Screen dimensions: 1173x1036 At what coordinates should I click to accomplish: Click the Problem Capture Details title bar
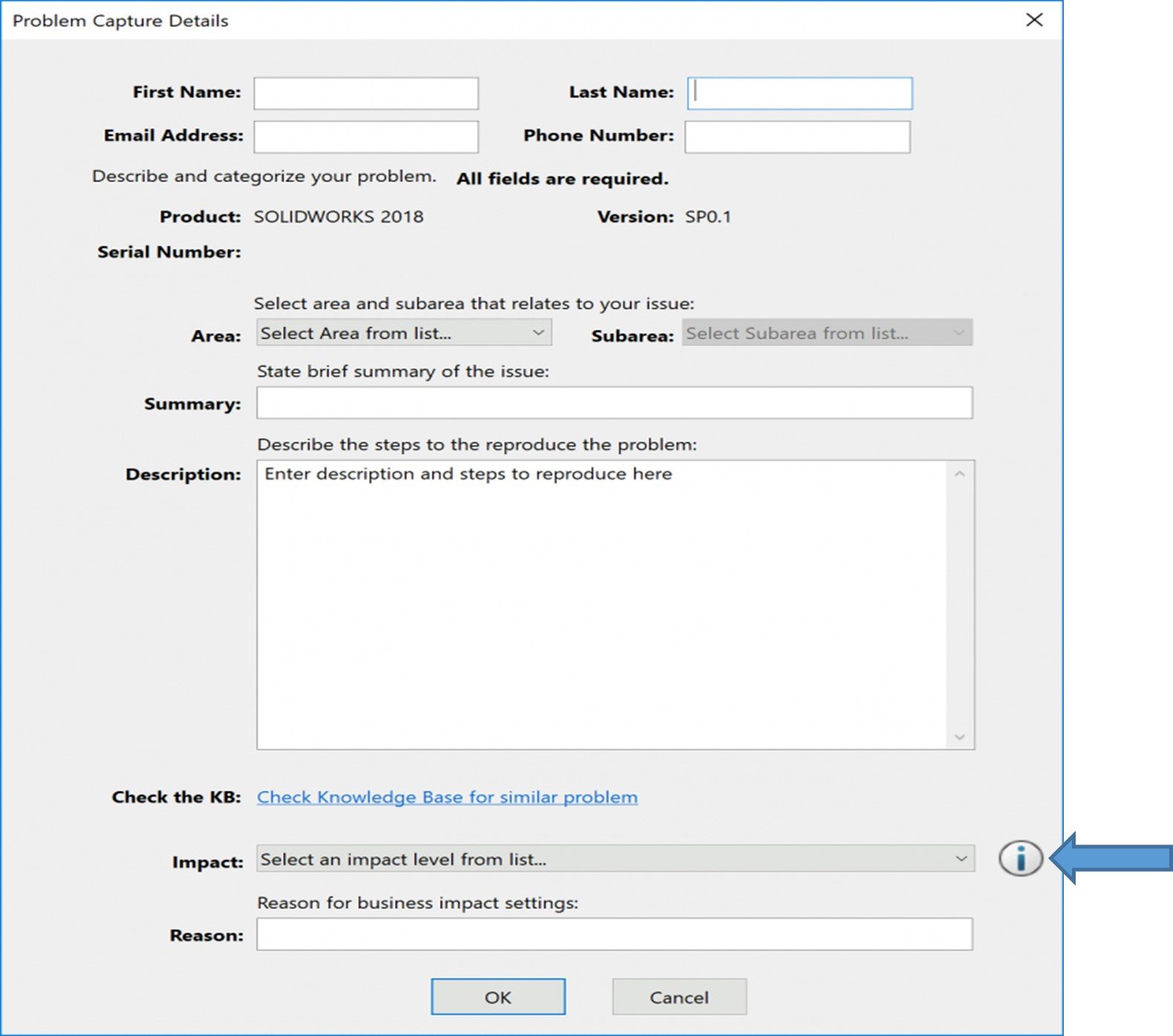520,20
